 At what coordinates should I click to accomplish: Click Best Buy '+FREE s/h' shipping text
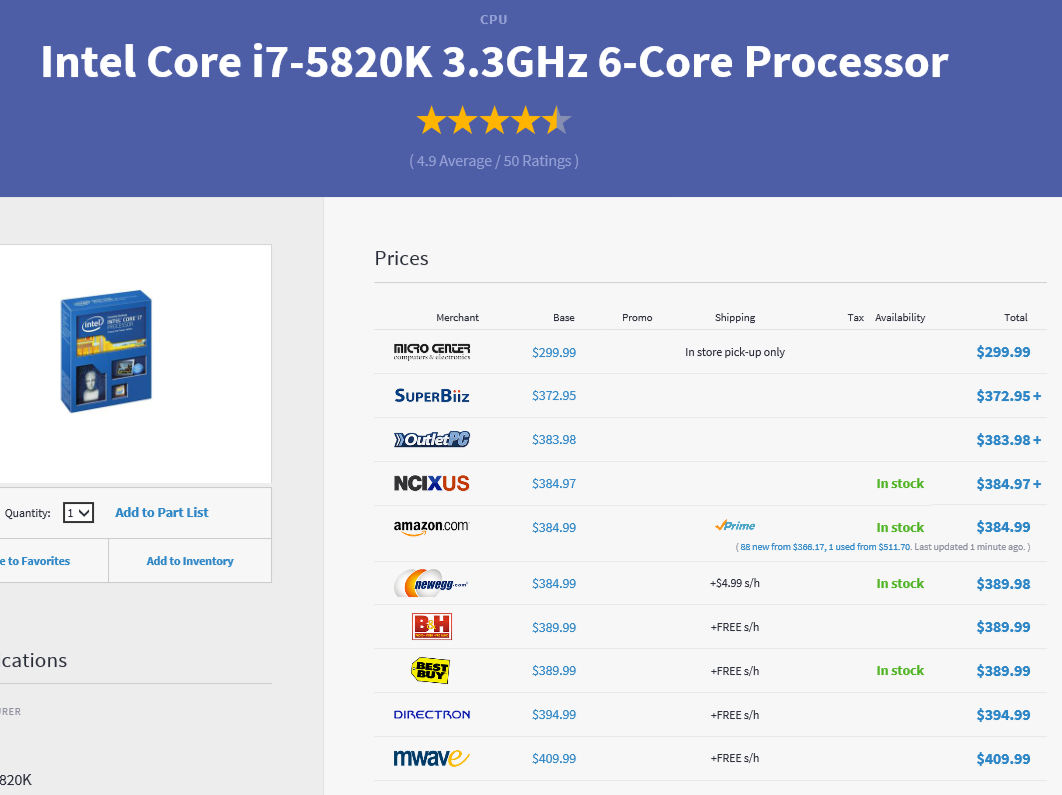[x=735, y=671]
